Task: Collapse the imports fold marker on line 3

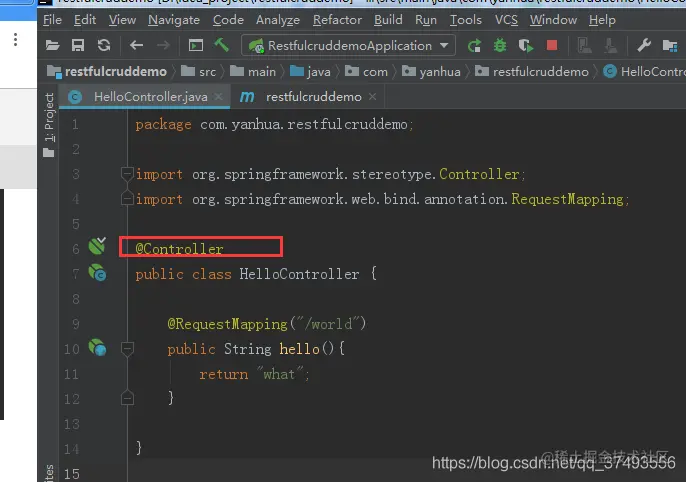Action: [127, 174]
